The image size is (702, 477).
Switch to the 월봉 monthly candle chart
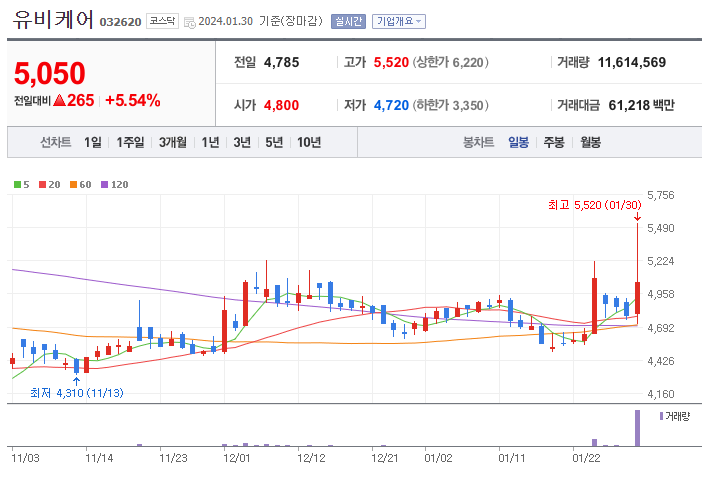[x=591, y=142]
